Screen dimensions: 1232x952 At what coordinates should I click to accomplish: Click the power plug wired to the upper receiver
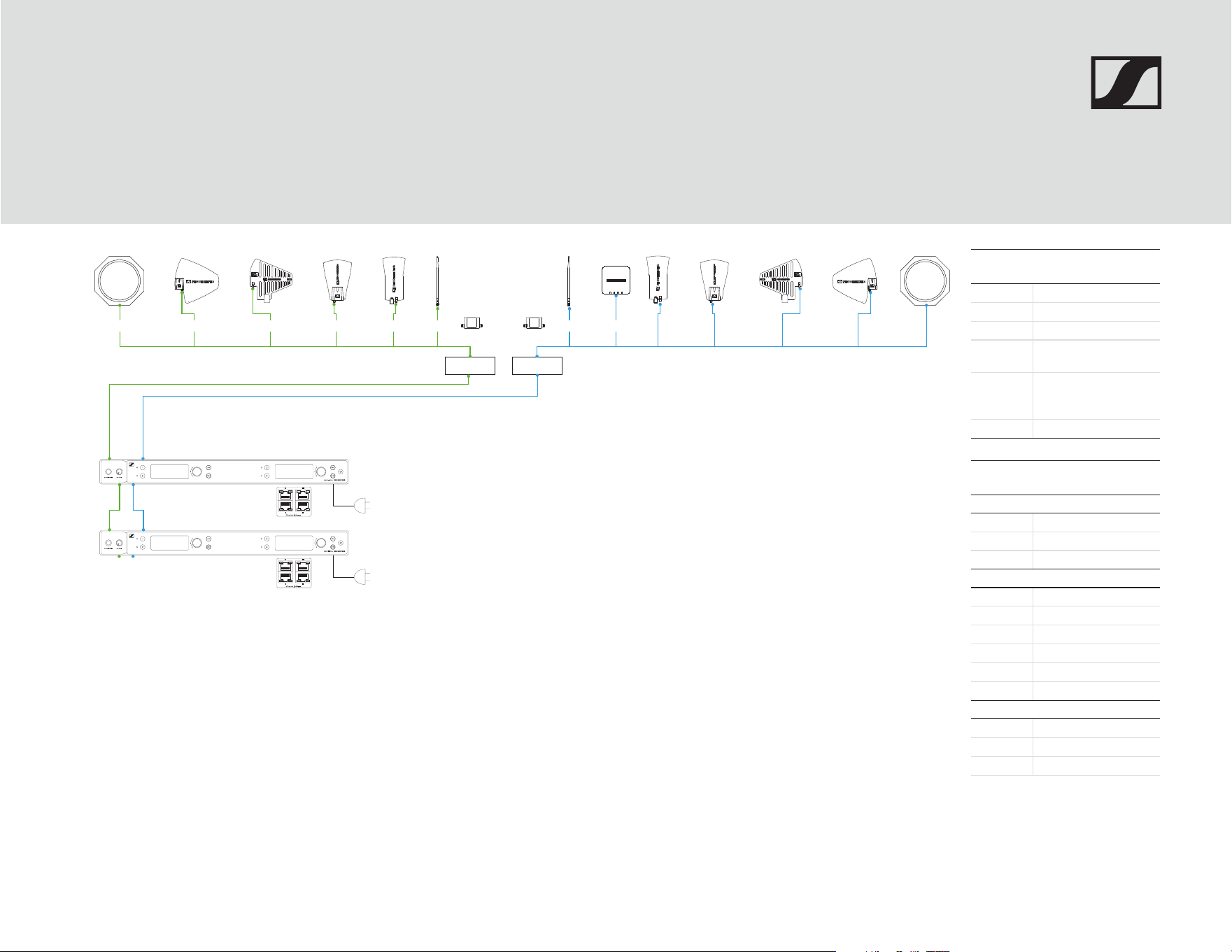[x=362, y=506]
